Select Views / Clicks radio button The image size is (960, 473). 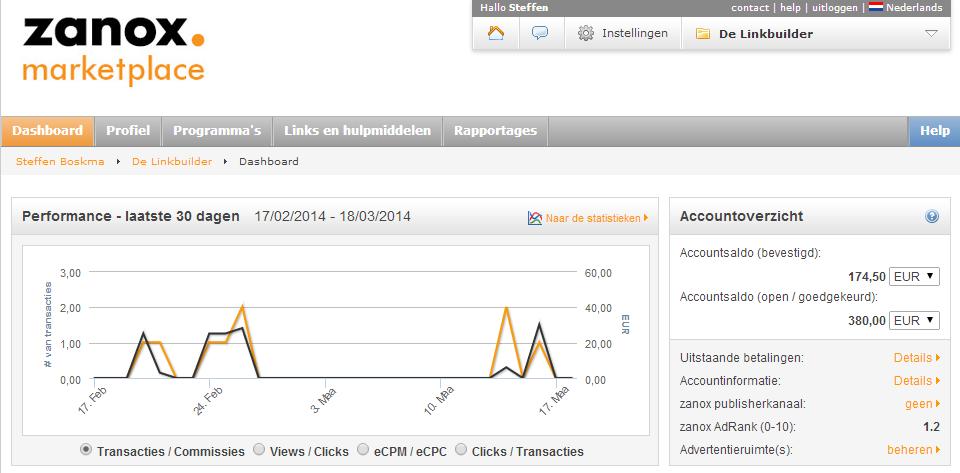click(x=259, y=450)
